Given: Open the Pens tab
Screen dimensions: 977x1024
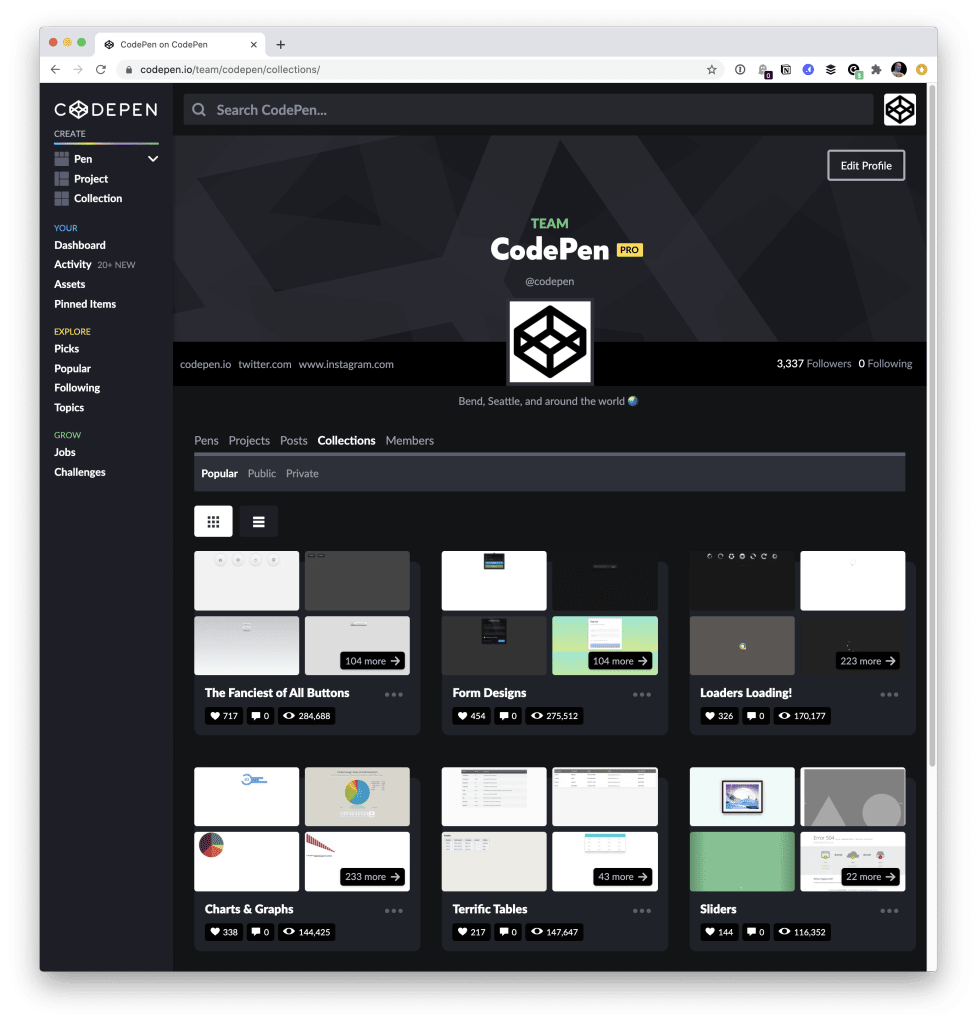Looking at the screenshot, I should point(206,440).
